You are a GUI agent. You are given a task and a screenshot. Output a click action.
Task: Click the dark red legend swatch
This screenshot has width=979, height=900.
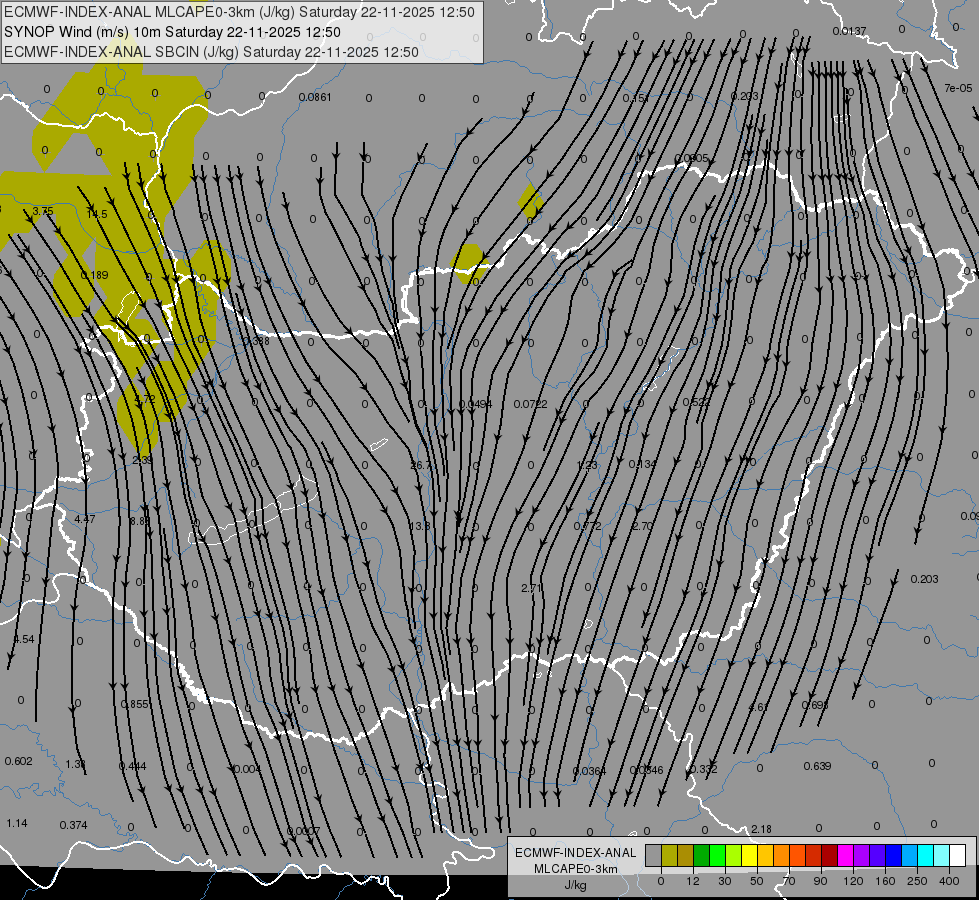click(x=829, y=855)
